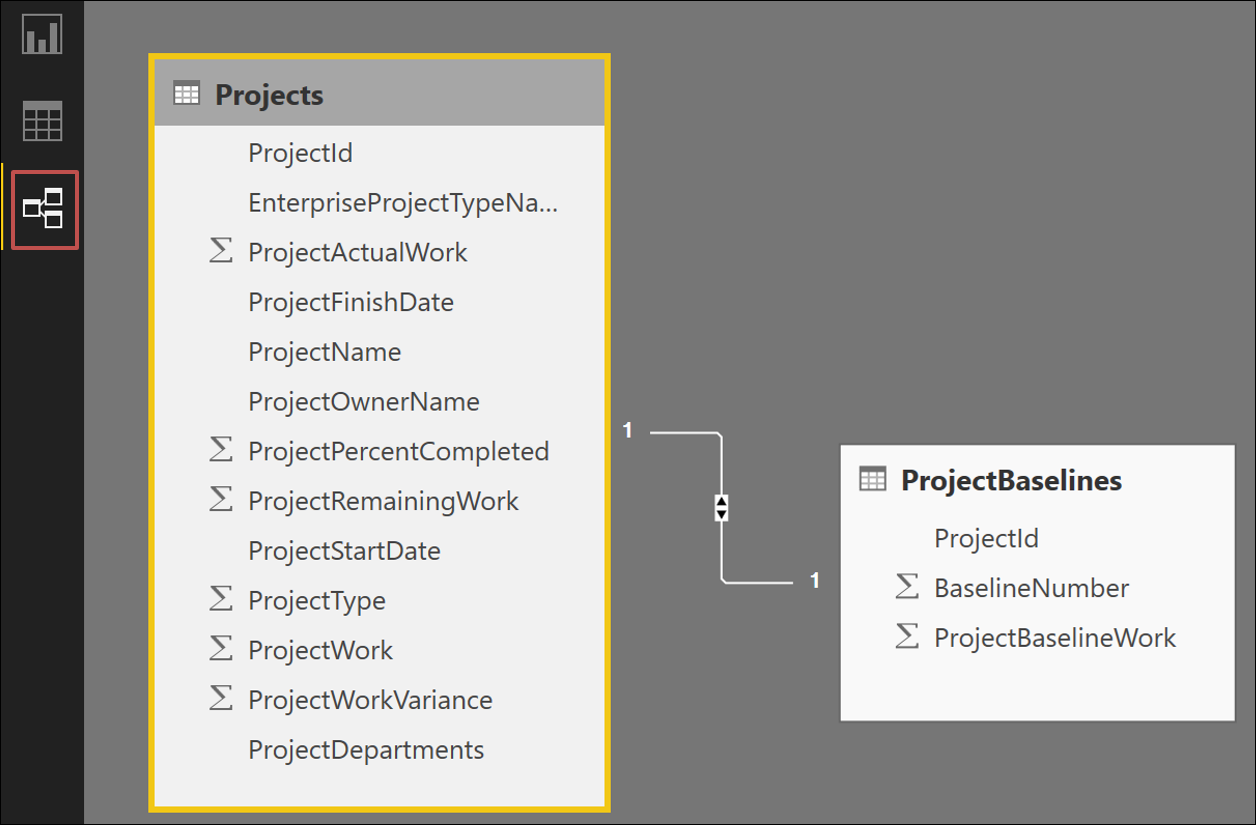Open the Report view icon

coord(43,34)
